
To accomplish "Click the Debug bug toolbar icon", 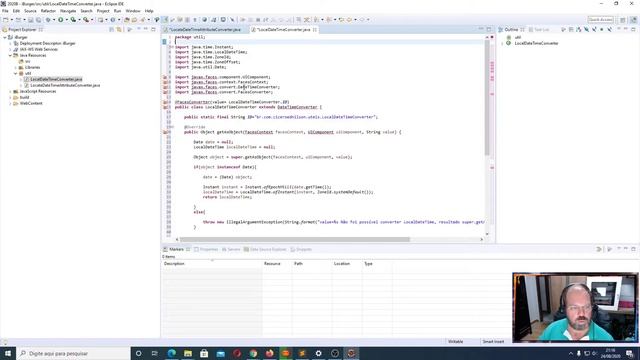I will click(48, 20).
